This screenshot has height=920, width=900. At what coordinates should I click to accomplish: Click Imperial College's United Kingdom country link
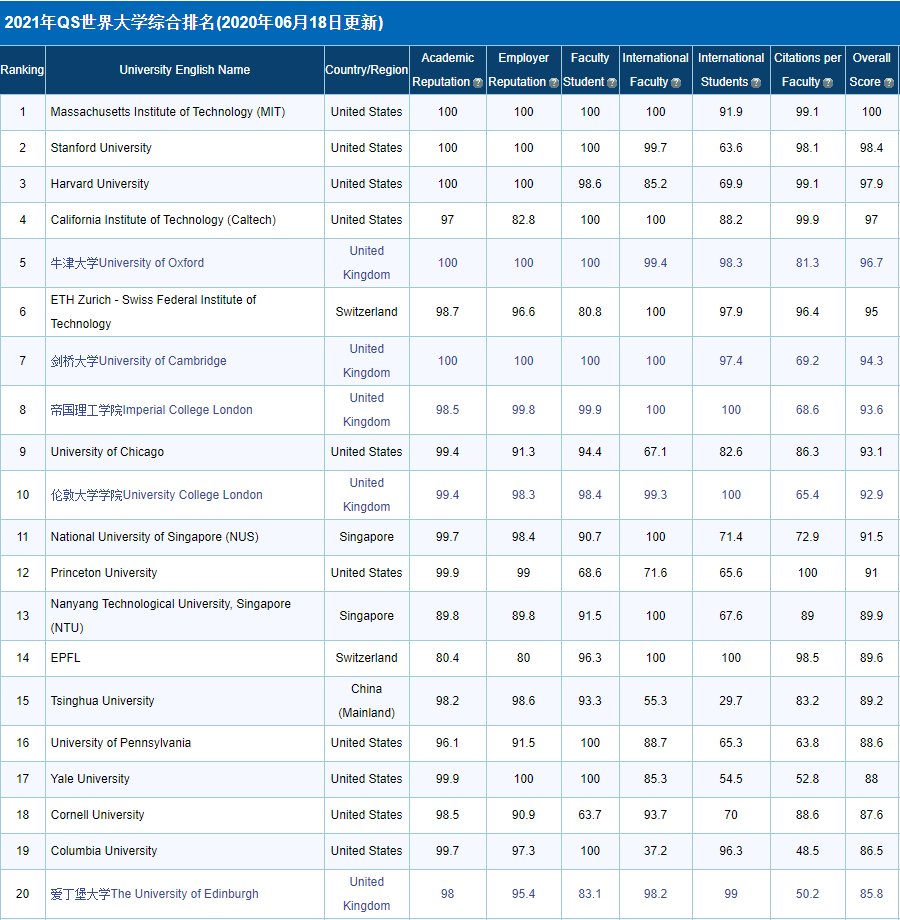pos(367,410)
